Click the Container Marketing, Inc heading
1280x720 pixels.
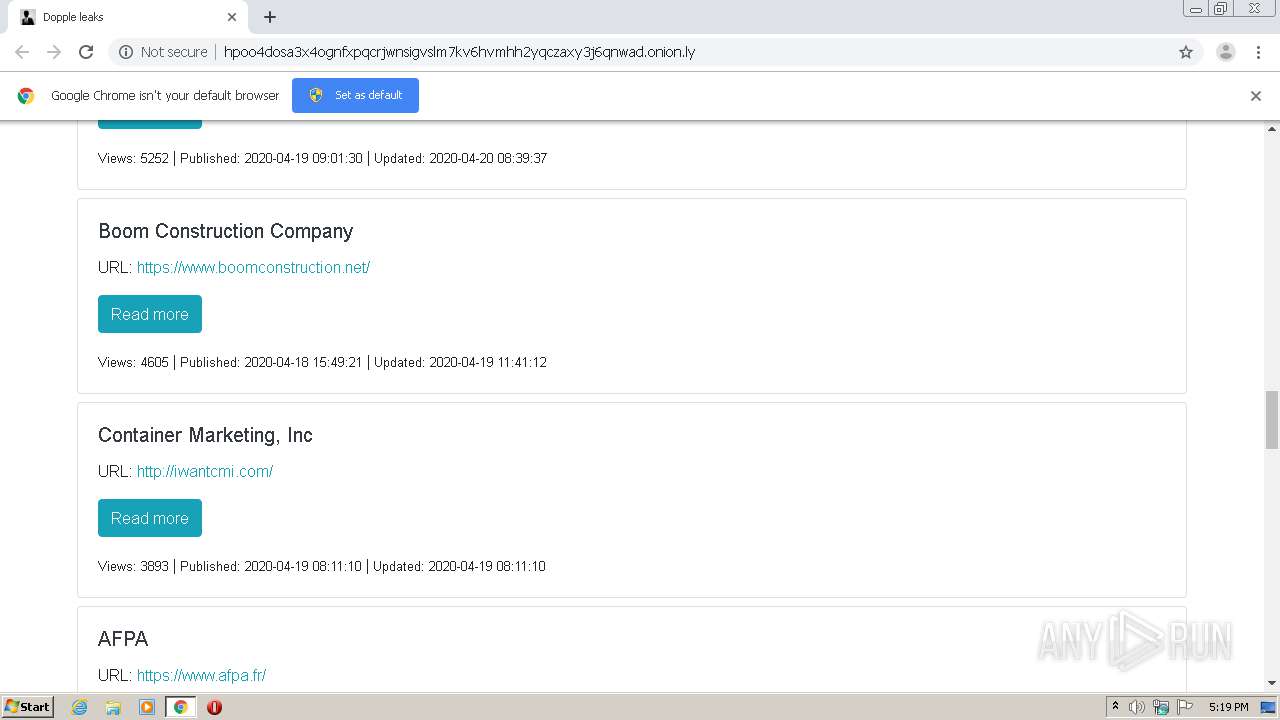click(205, 435)
